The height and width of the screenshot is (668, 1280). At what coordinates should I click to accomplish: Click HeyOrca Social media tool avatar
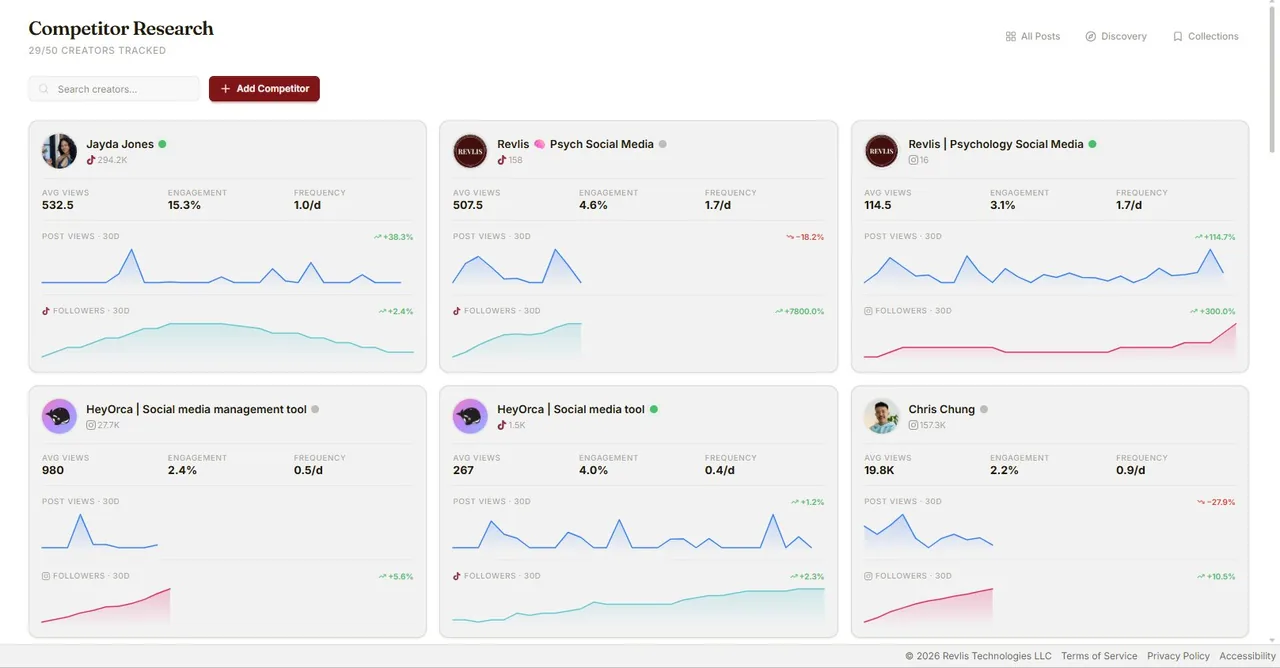(470, 416)
